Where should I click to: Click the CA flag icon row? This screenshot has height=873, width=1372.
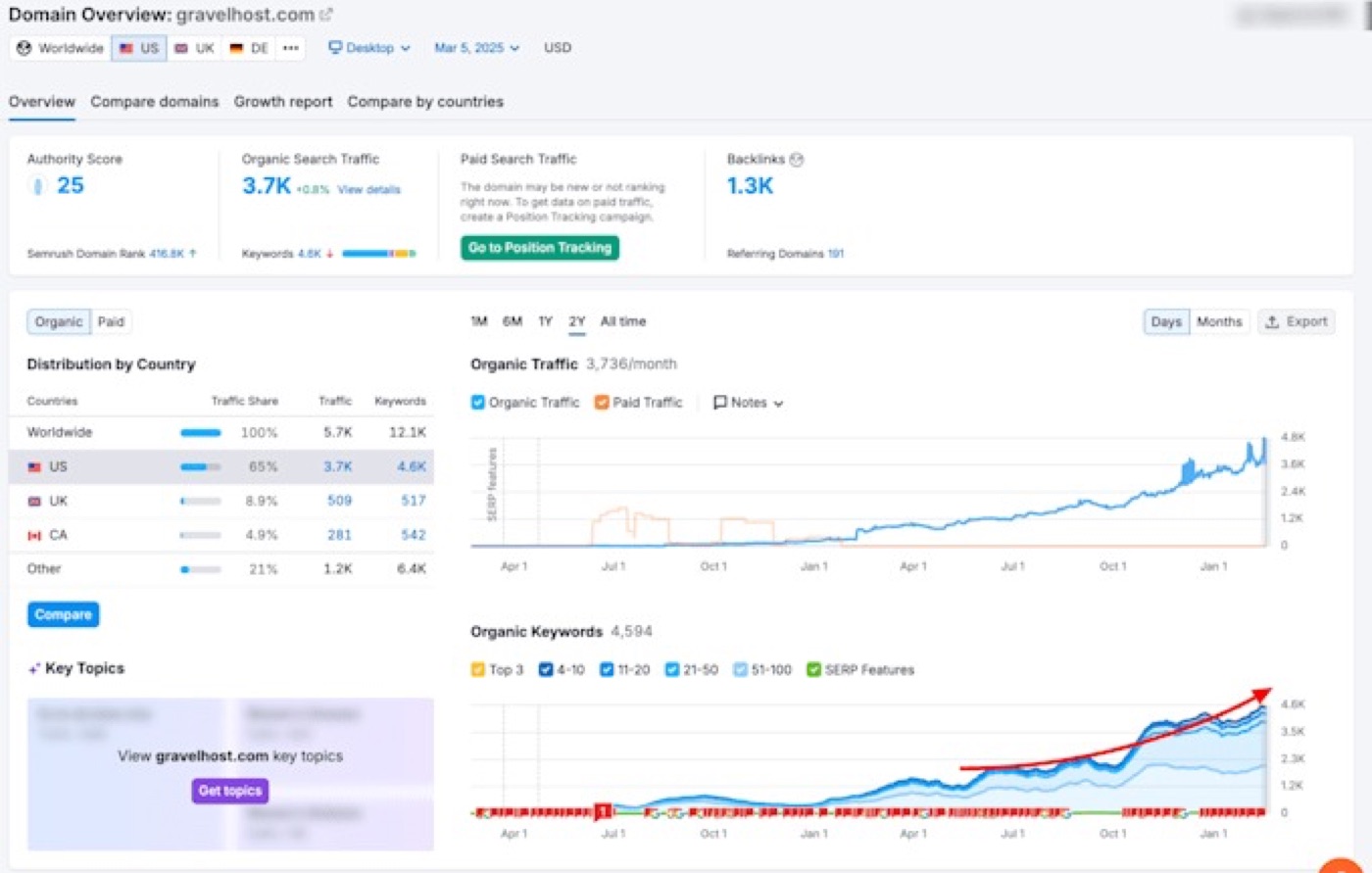point(34,535)
